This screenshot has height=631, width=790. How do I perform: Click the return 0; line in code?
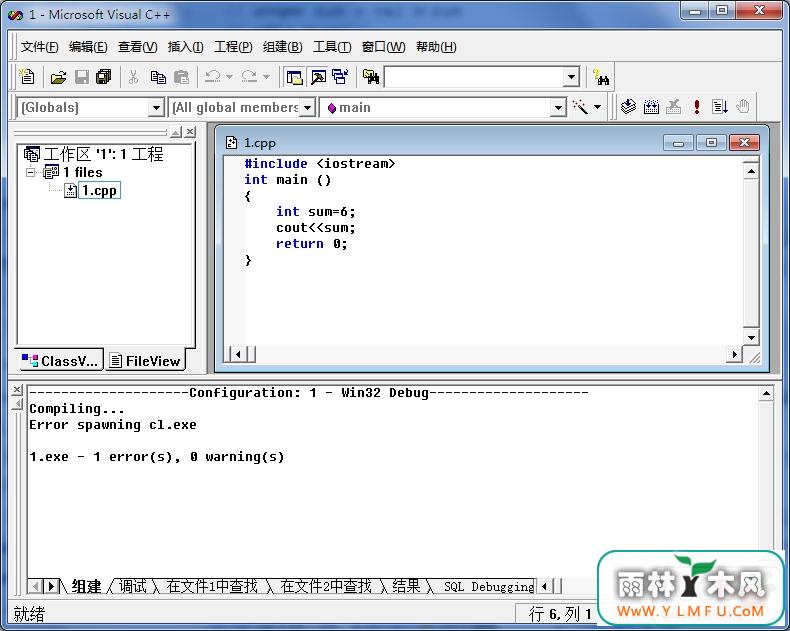(311, 244)
